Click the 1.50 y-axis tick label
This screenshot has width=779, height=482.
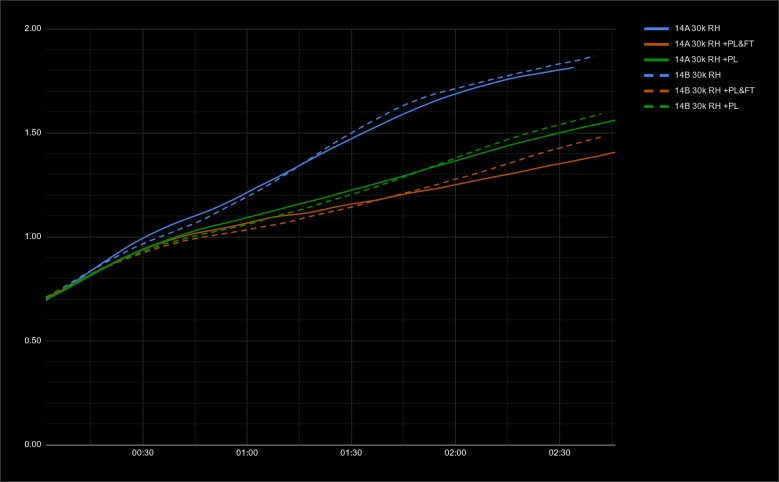coord(32,133)
